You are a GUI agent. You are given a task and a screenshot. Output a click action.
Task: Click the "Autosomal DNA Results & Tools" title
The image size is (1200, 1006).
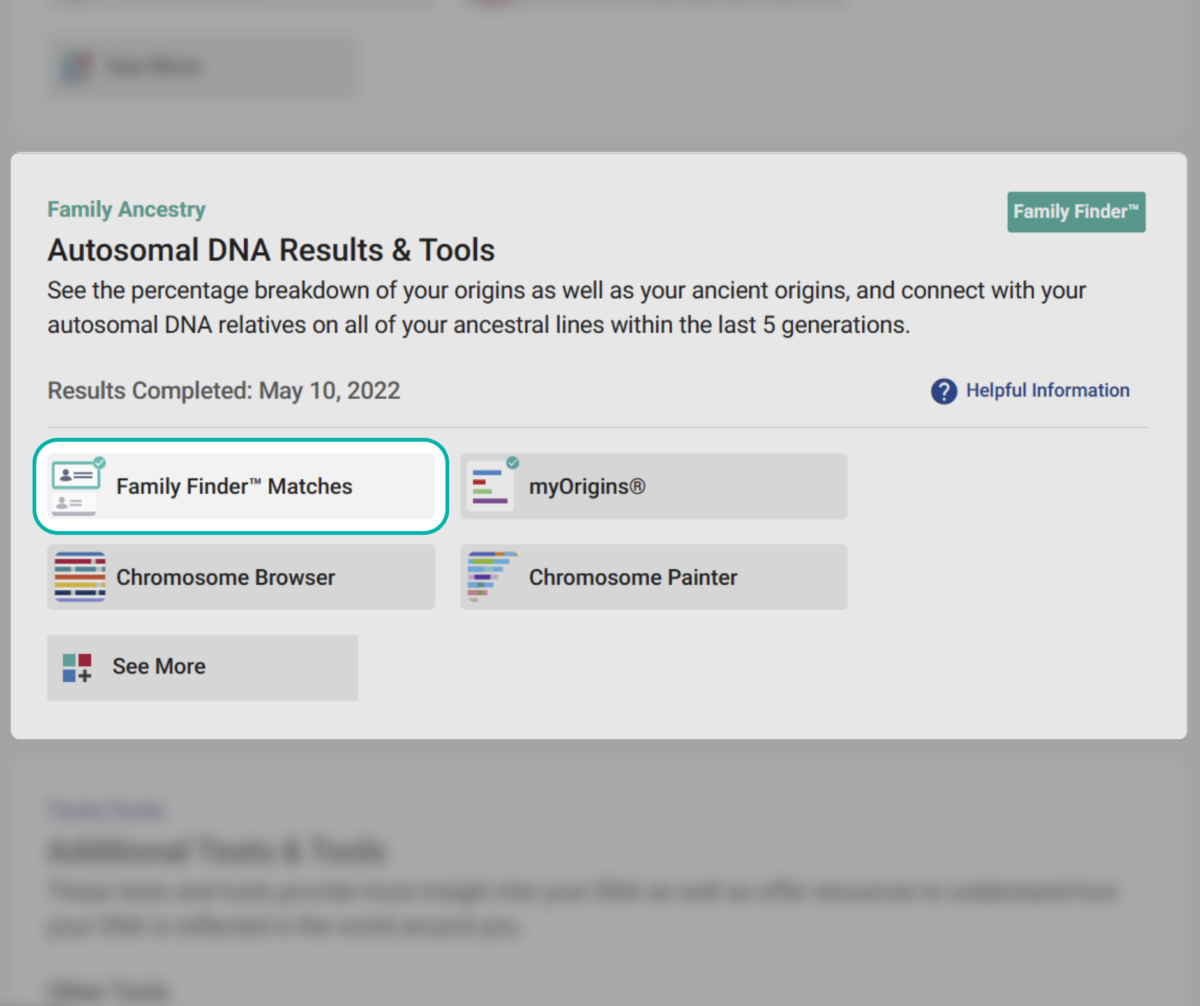271,249
